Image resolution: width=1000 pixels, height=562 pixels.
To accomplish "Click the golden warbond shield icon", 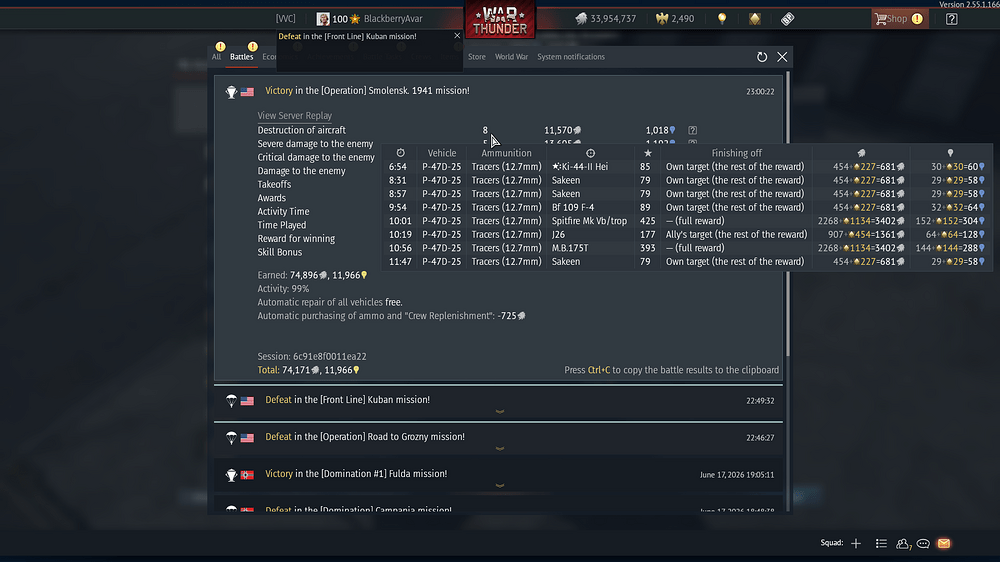I will [754, 18].
